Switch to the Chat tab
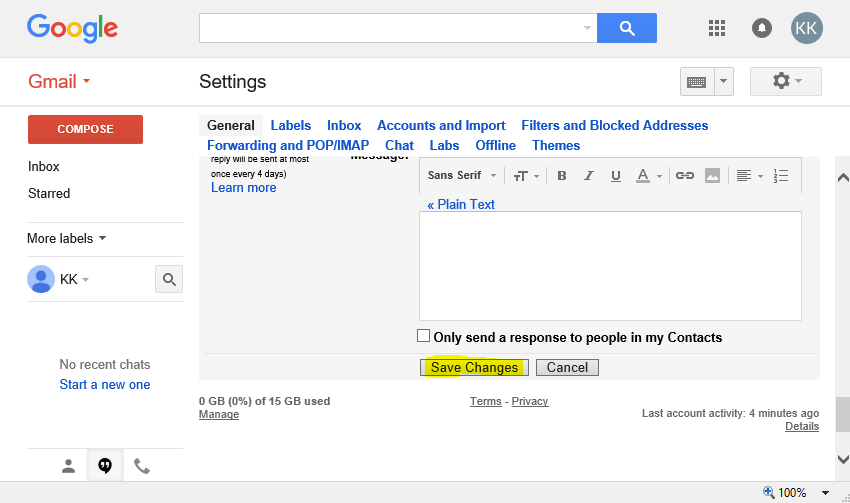Image resolution: width=850 pixels, height=503 pixels. click(x=400, y=145)
